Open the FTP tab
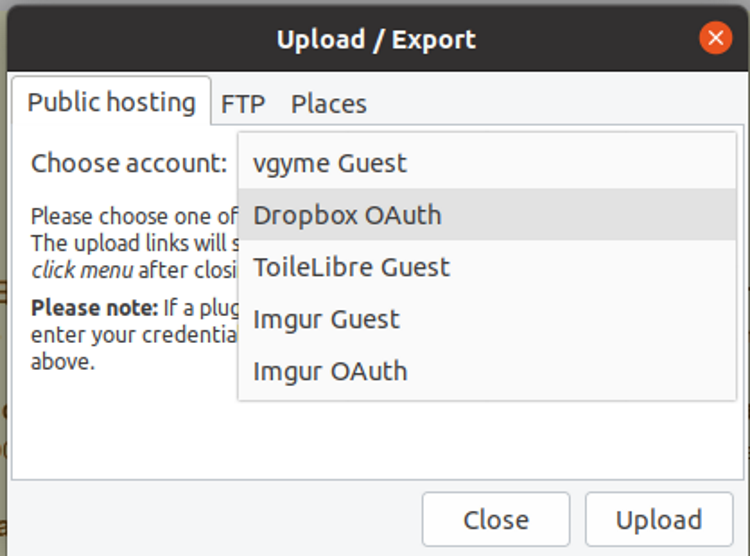 click(242, 104)
